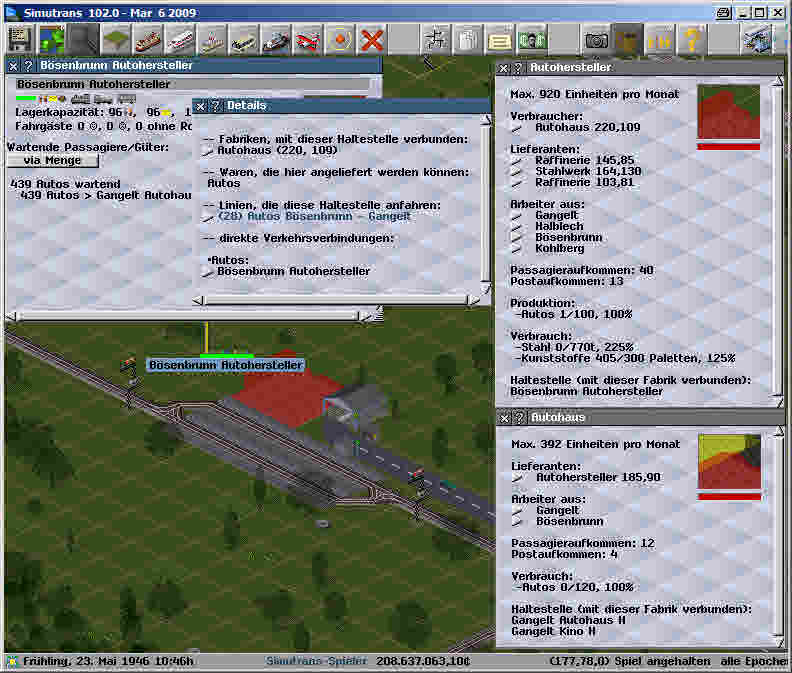Select the red X remove tool
This screenshot has width=792, height=673.
pos(372,40)
